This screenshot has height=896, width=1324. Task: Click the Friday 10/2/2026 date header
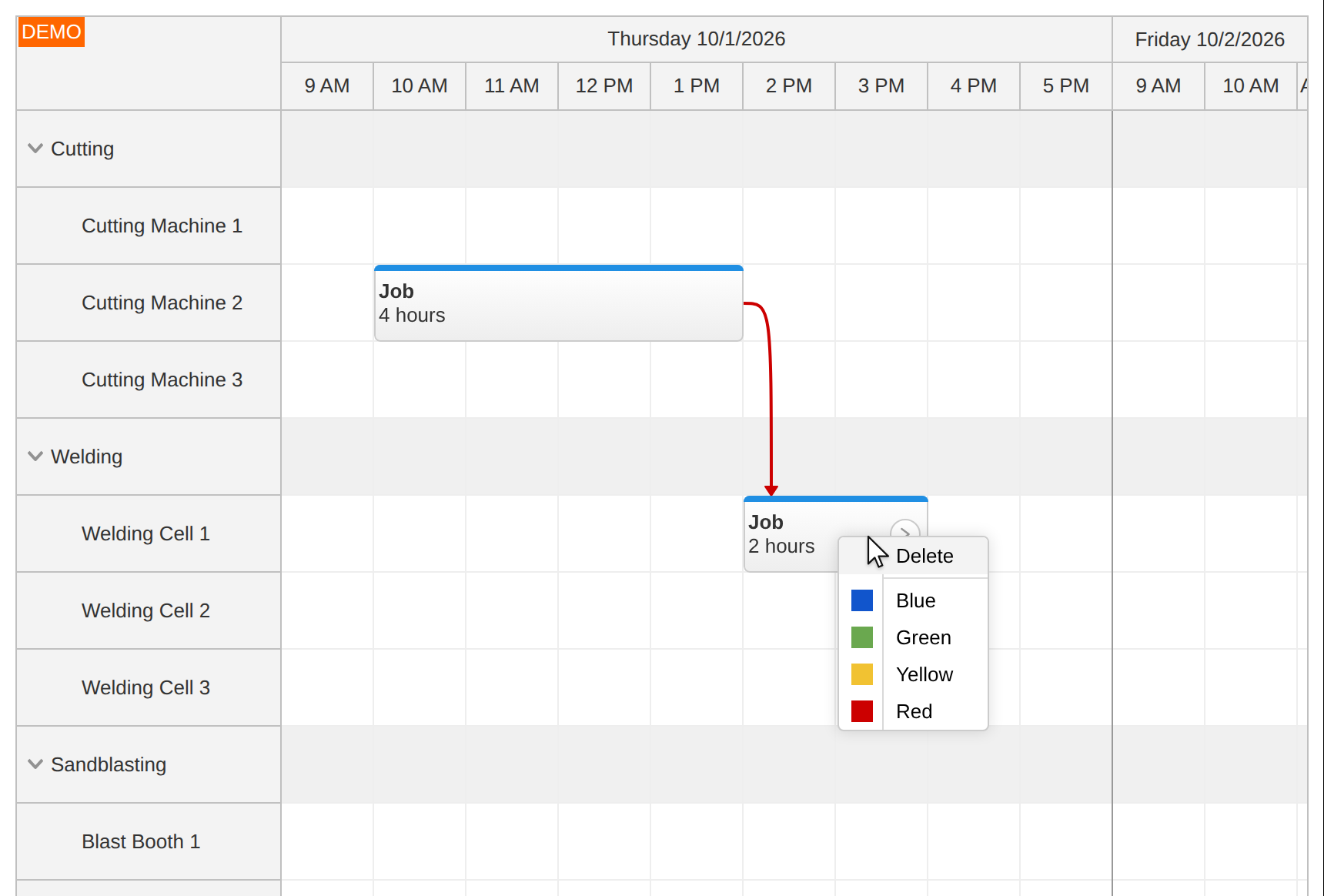1209,39
